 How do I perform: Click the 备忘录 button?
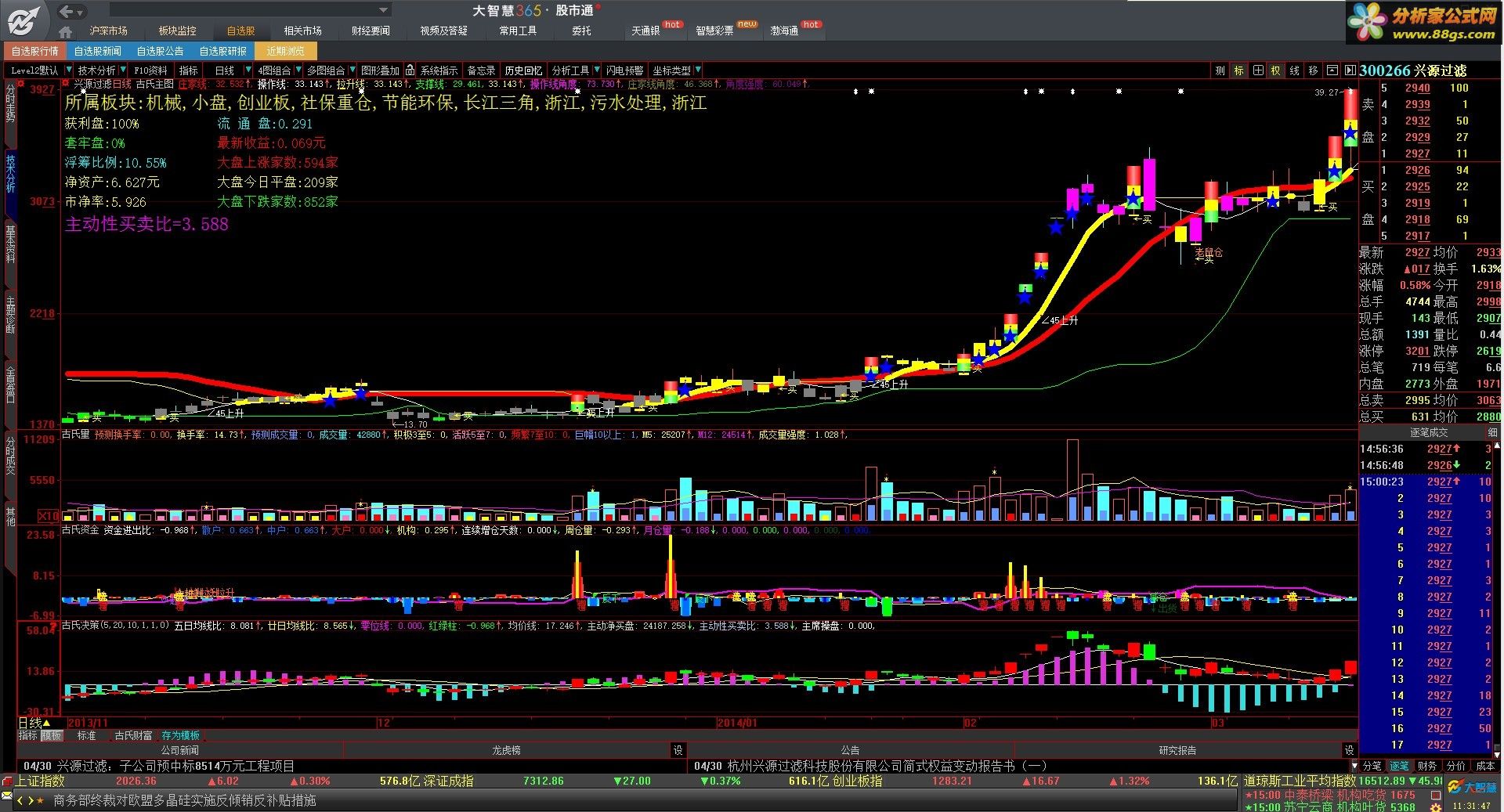click(x=482, y=70)
